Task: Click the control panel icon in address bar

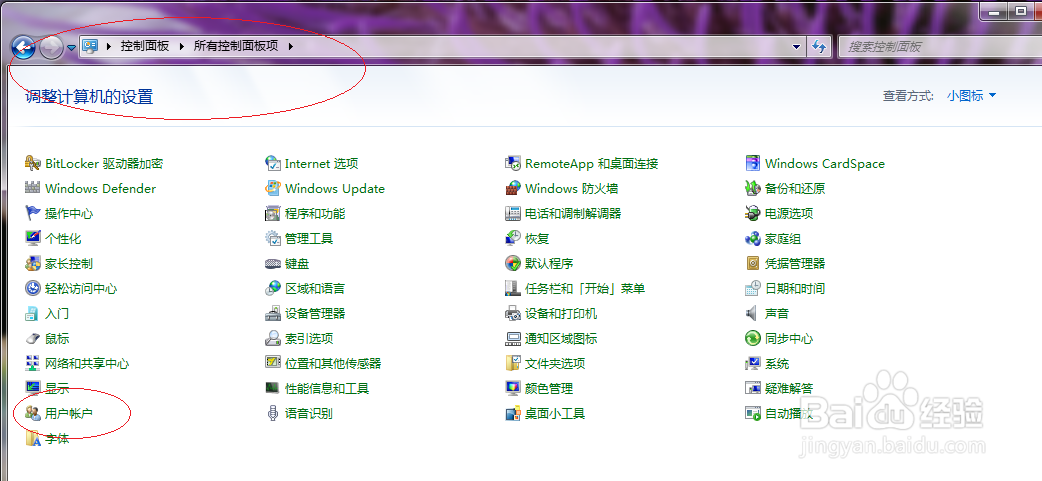Action: [90, 47]
